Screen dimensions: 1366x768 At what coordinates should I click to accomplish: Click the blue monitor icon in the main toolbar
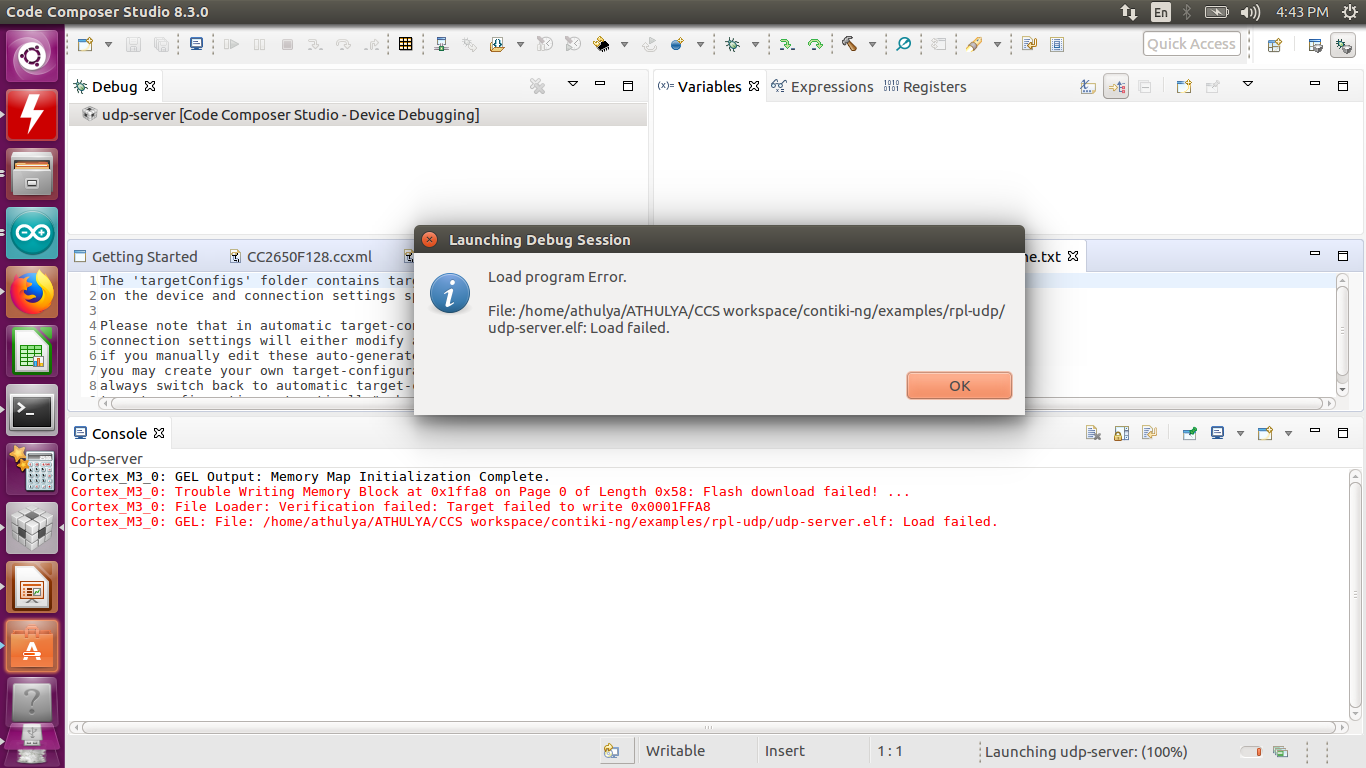click(196, 44)
